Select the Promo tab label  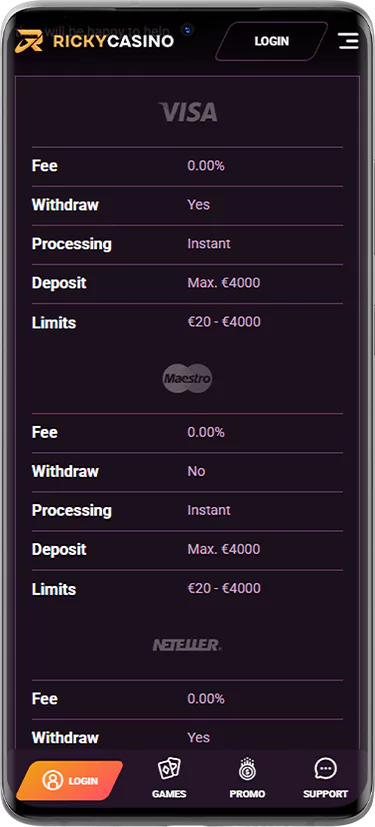point(247,794)
